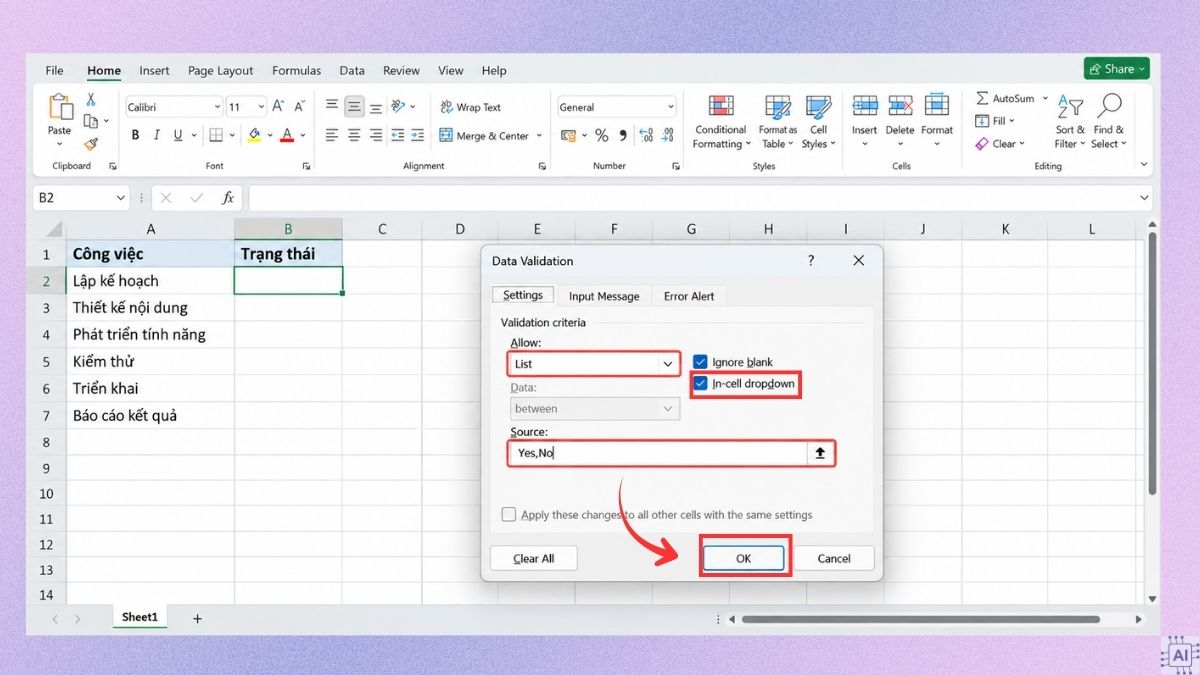This screenshot has width=1200, height=675.
Task: Click the Middle Align icon
Action: (x=354, y=106)
